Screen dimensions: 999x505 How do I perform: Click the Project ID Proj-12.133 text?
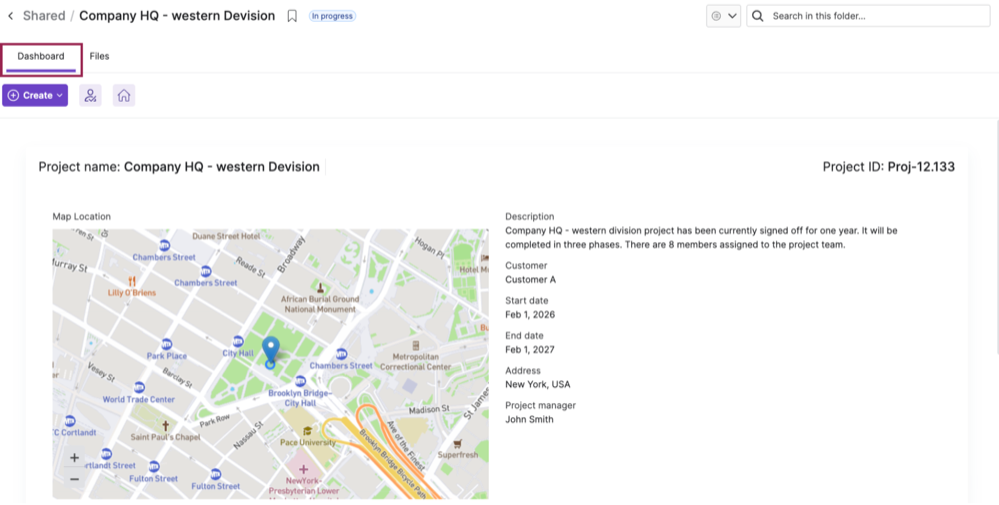point(921,167)
